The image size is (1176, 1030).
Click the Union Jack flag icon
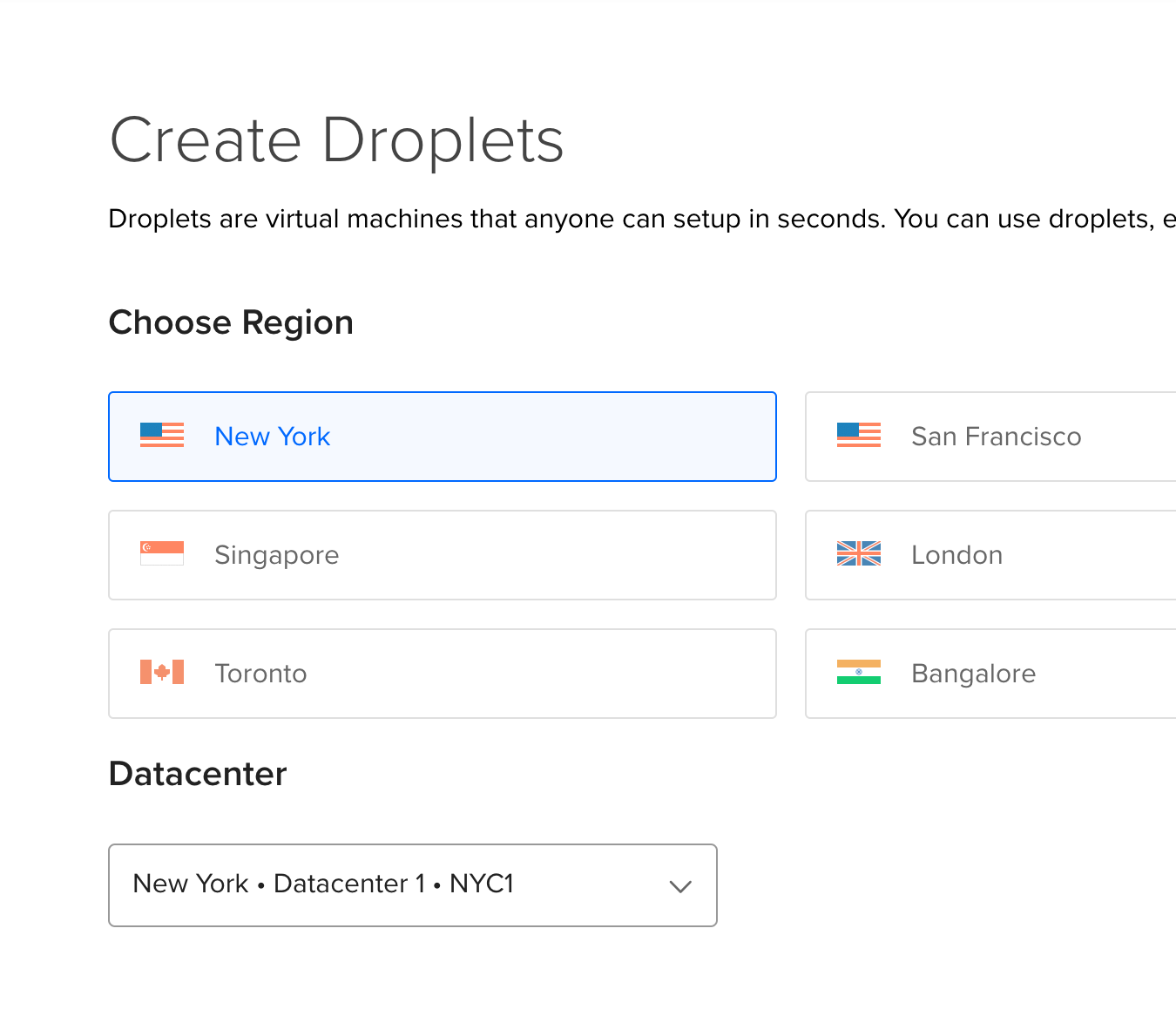tap(858, 553)
